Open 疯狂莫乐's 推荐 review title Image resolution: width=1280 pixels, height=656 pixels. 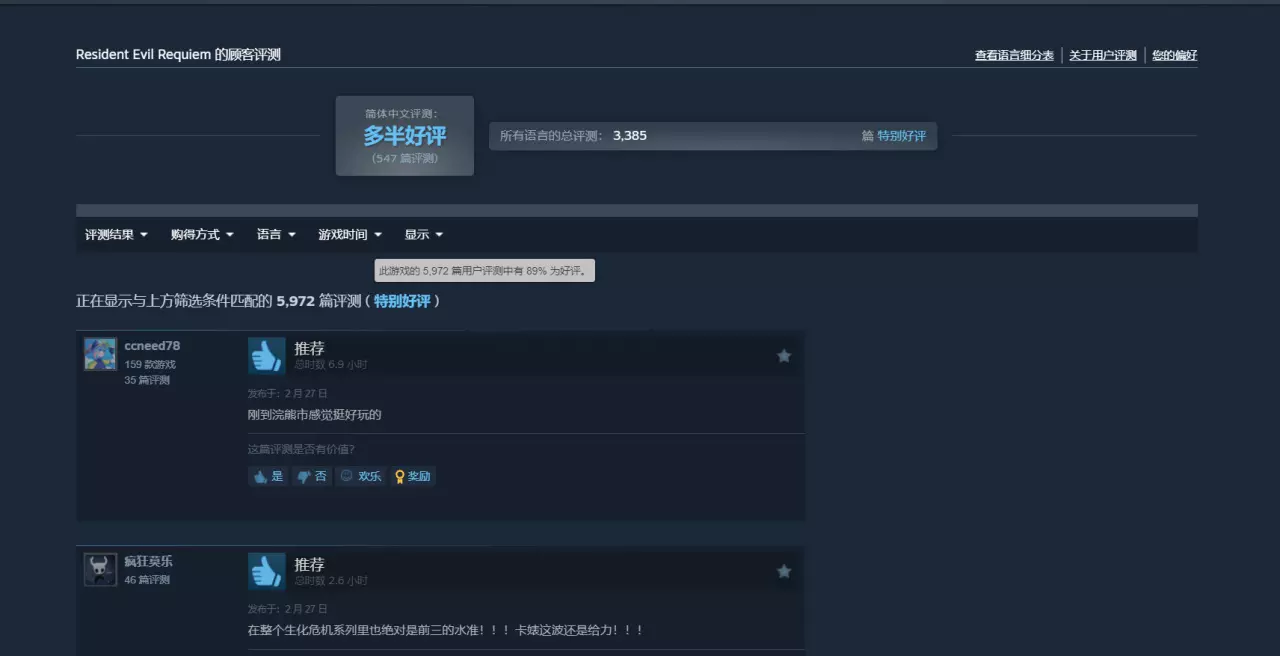point(309,565)
